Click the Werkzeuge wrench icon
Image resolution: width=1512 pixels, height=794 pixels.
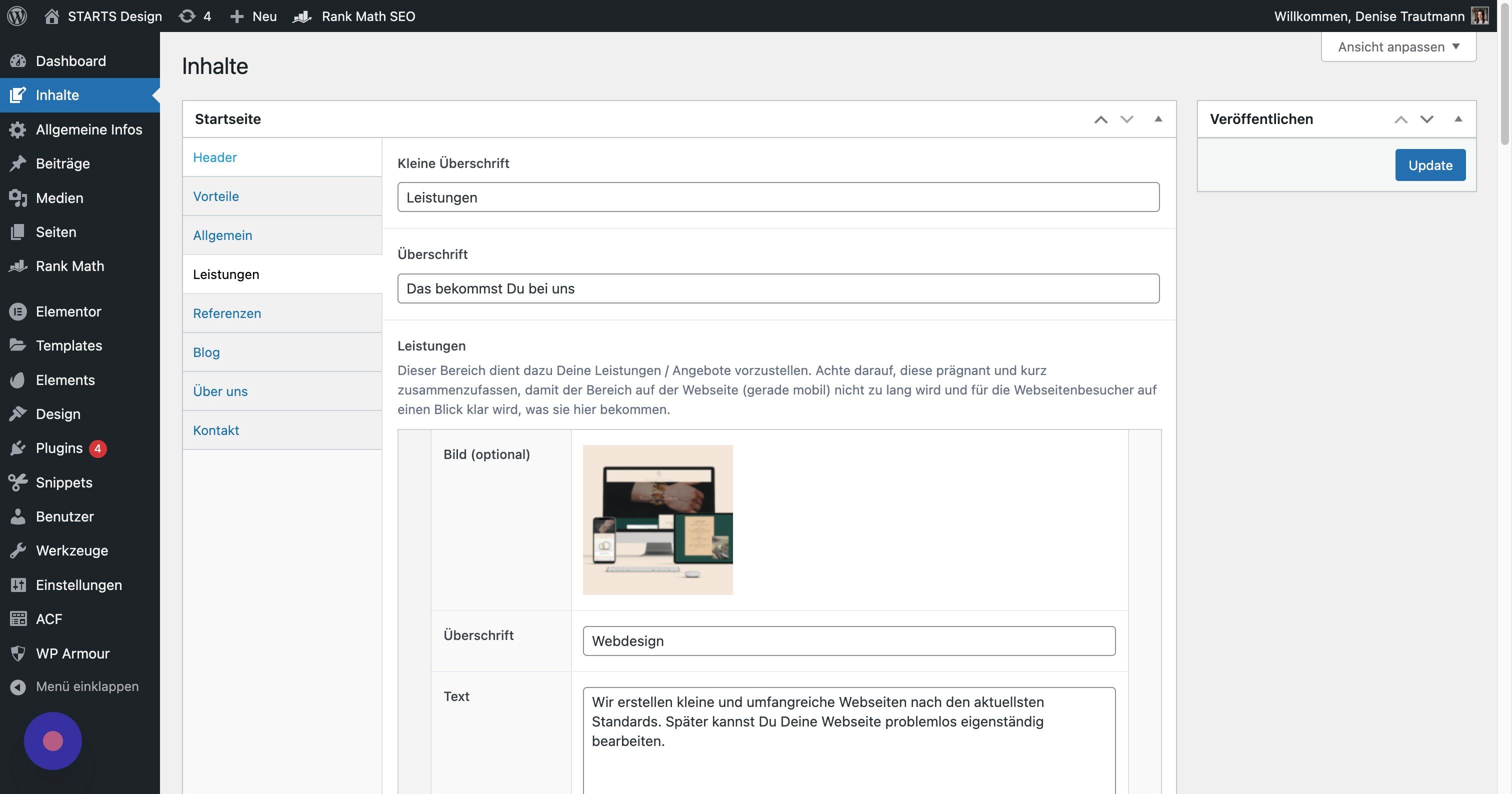[x=17, y=550]
